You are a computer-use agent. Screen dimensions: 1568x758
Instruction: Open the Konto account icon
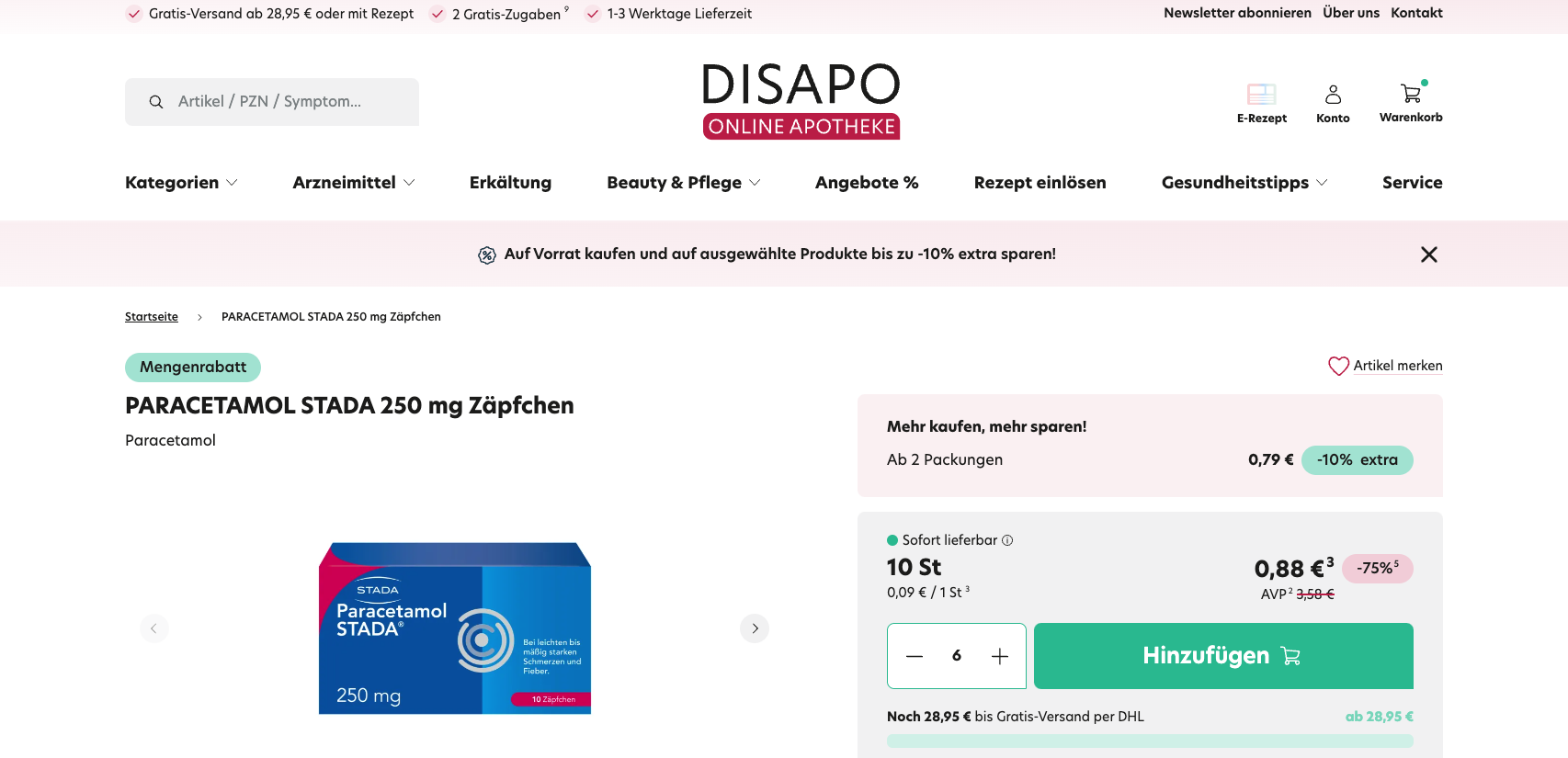tap(1333, 95)
